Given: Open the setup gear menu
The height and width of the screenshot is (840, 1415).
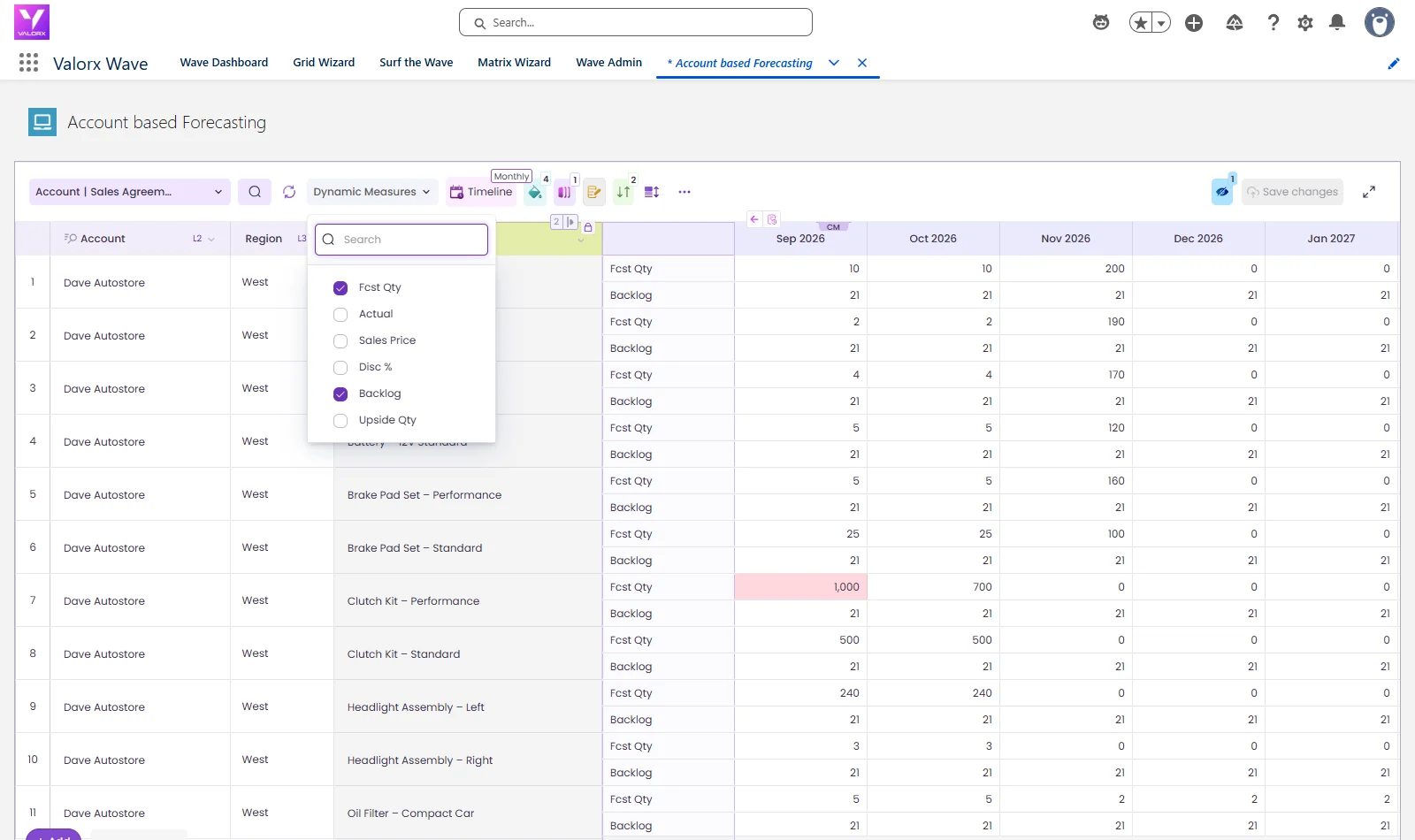Looking at the screenshot, I should click(x=1305, y=23).
